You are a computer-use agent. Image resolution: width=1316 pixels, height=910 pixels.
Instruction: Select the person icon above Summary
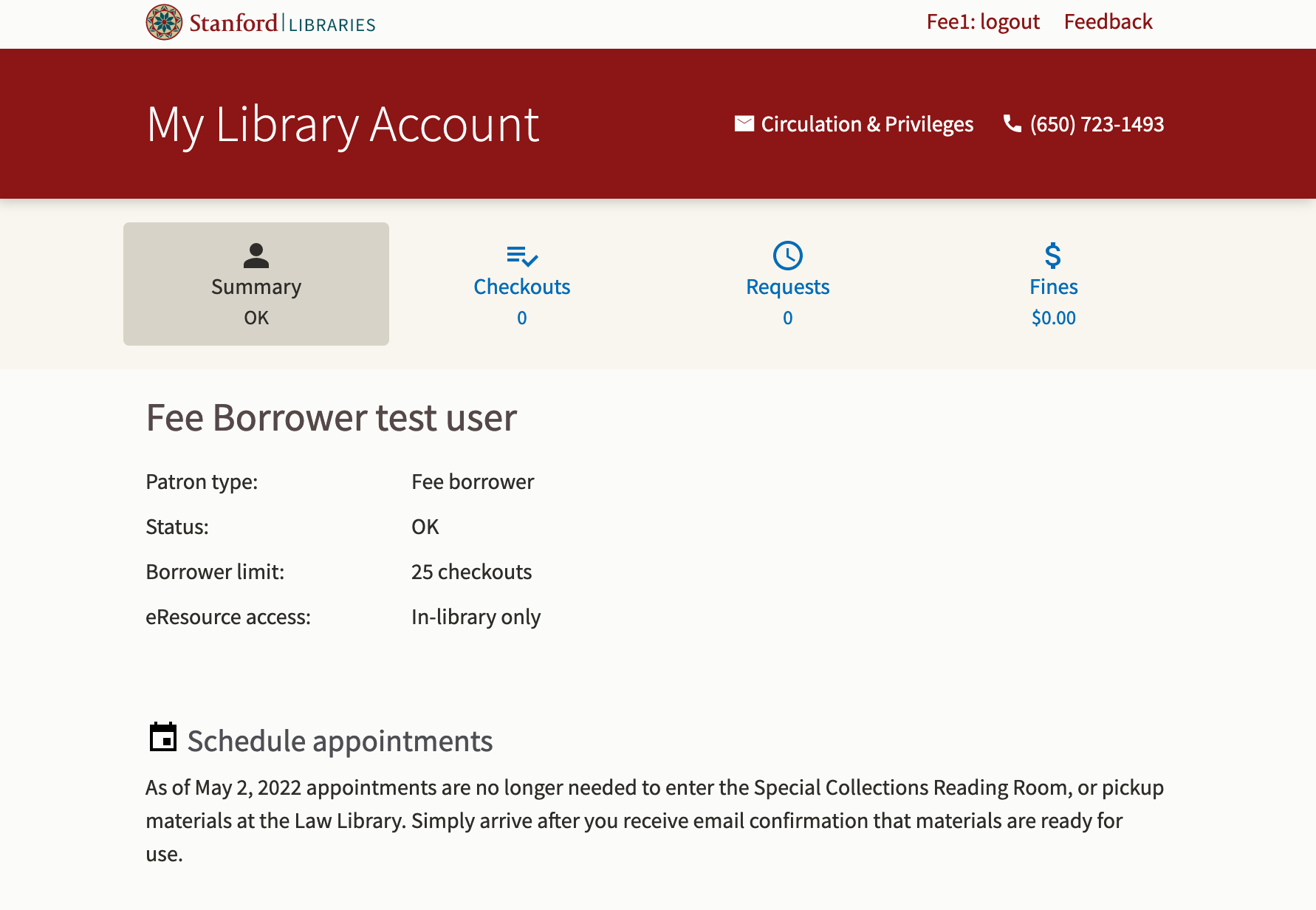point(256,257)
